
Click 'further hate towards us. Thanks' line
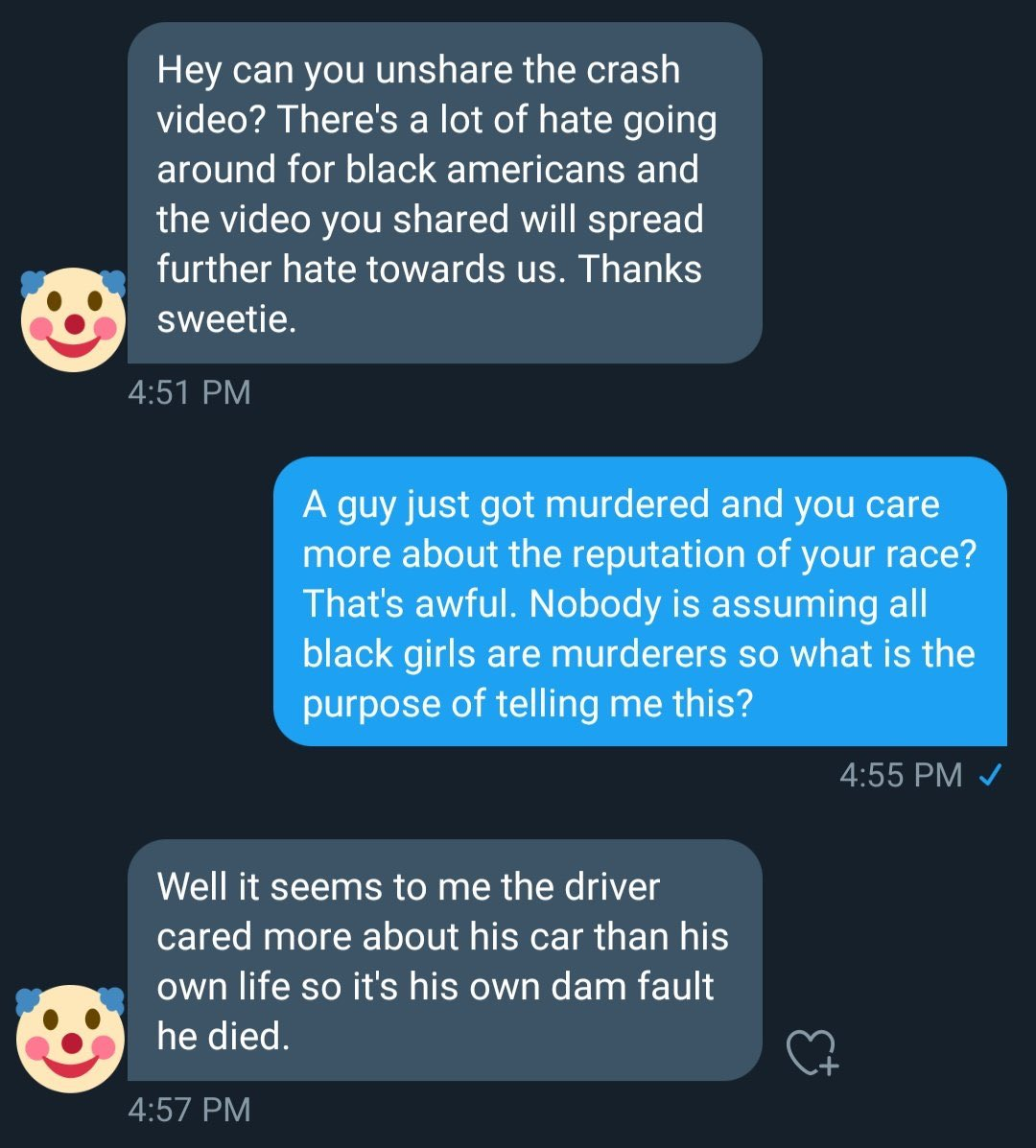coord(429,269)
